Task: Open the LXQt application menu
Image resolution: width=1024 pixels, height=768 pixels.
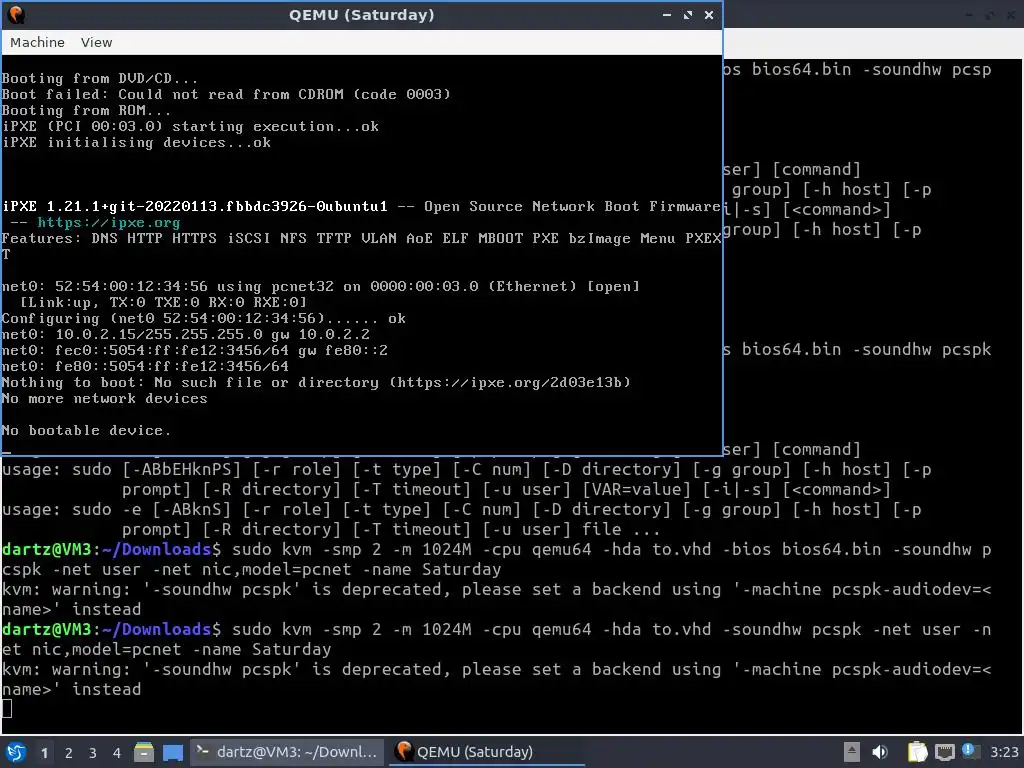Action: click(16, 752)
